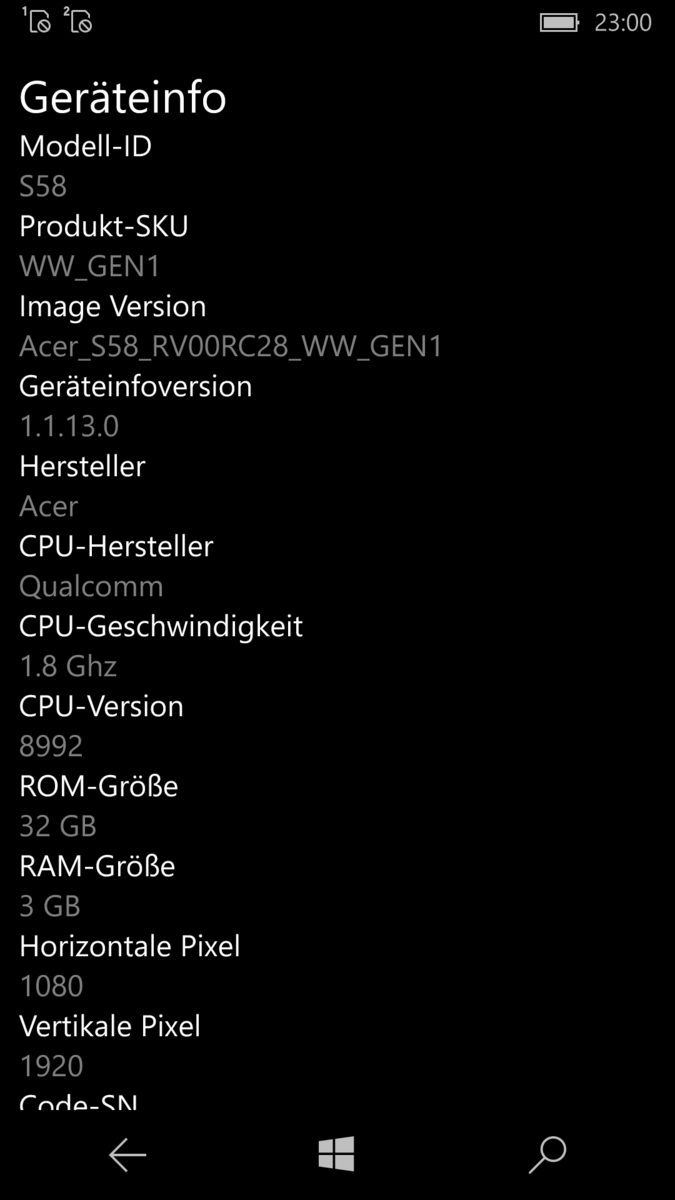Image resolution: width=675 pixels, height=1200 pixels.
Task: Tap the Horizontale Pixel value 1080
Action: (51, 986)
